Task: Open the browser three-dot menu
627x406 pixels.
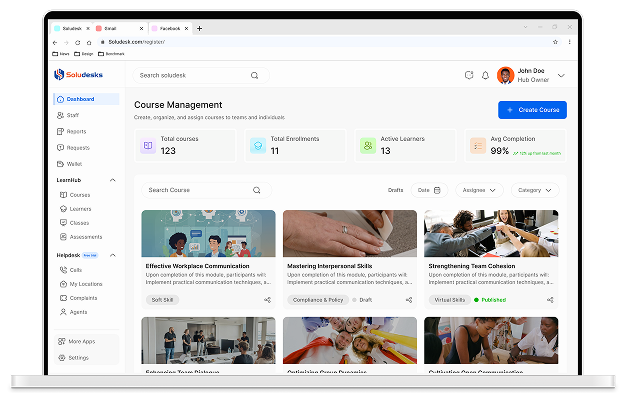Action: (x=569, y=42)
